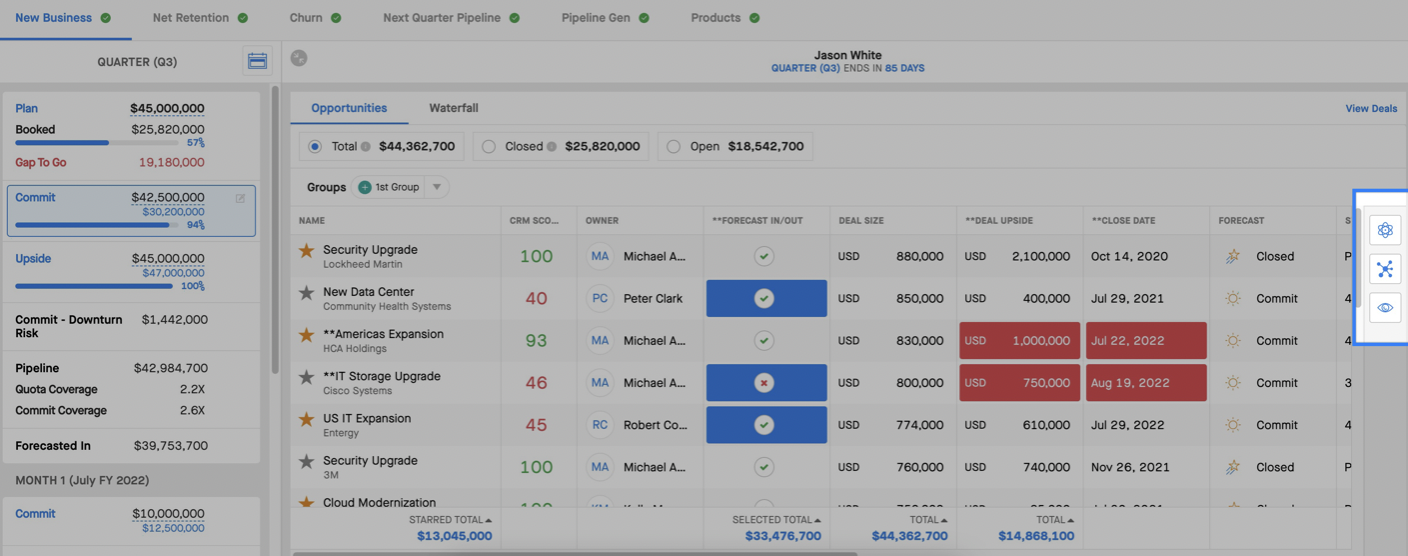This screenshot has width=1408, height=556.
Task: Toggle forecast in/out check for New Data Center
Action: [x=764, y=299]
